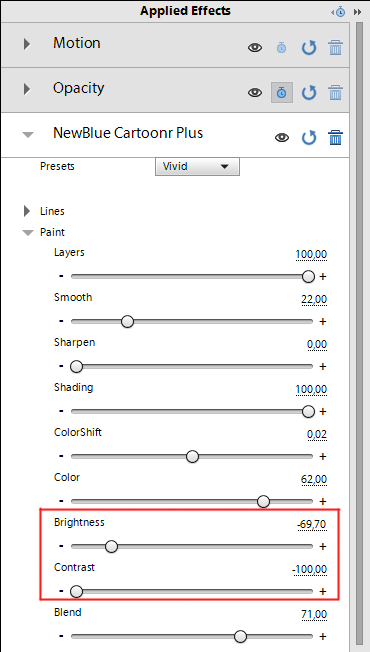This screenshot has width=370, height=652.
Task: Click the Smooth slider handle
Action: (127, 321)
